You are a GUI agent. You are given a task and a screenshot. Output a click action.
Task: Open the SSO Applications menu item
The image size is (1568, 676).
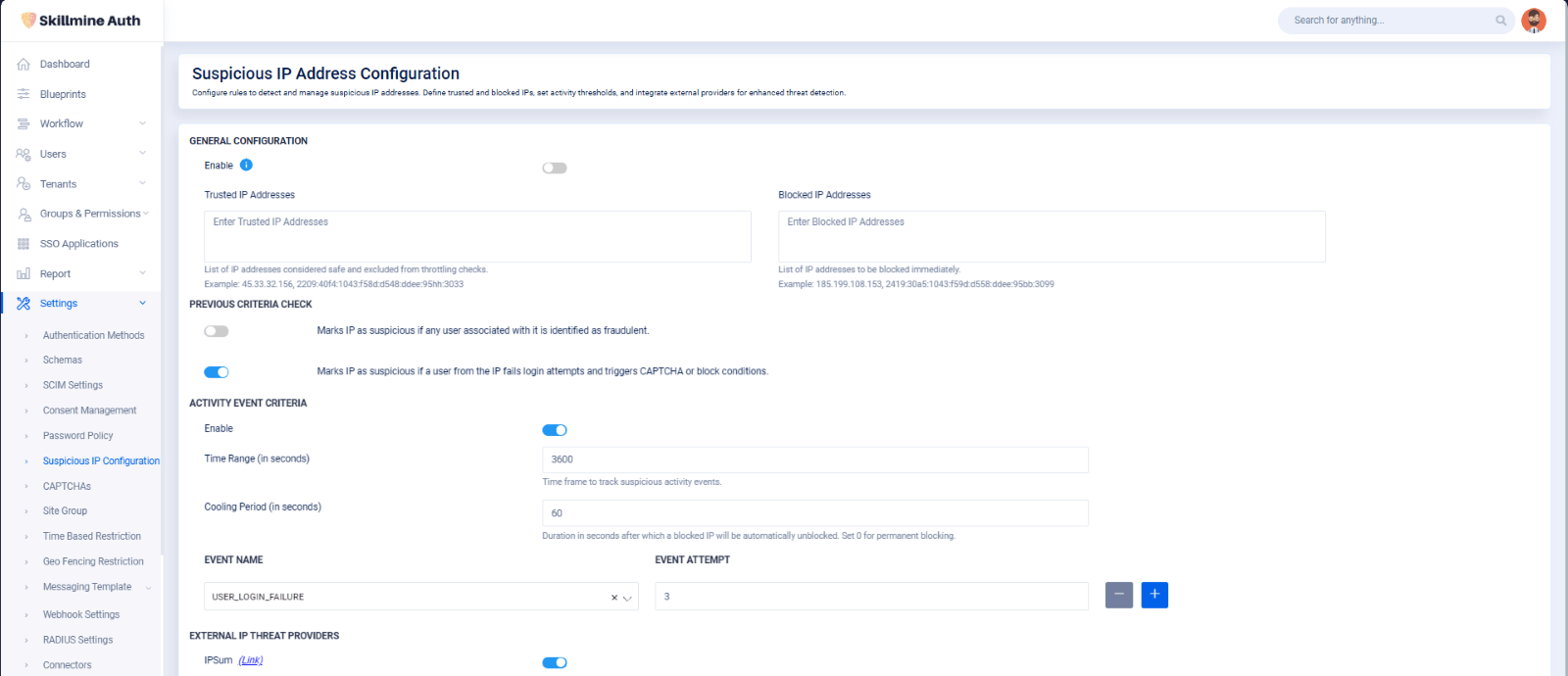pyautogui.click(x=79, y=244)
